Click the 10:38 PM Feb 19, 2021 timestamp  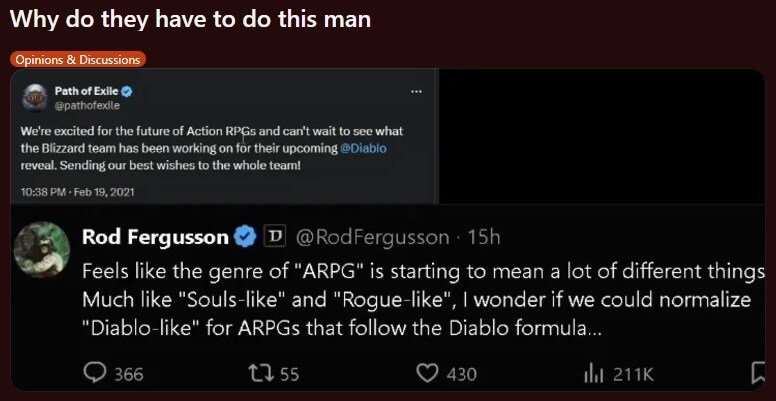click(x=72, y=191)
